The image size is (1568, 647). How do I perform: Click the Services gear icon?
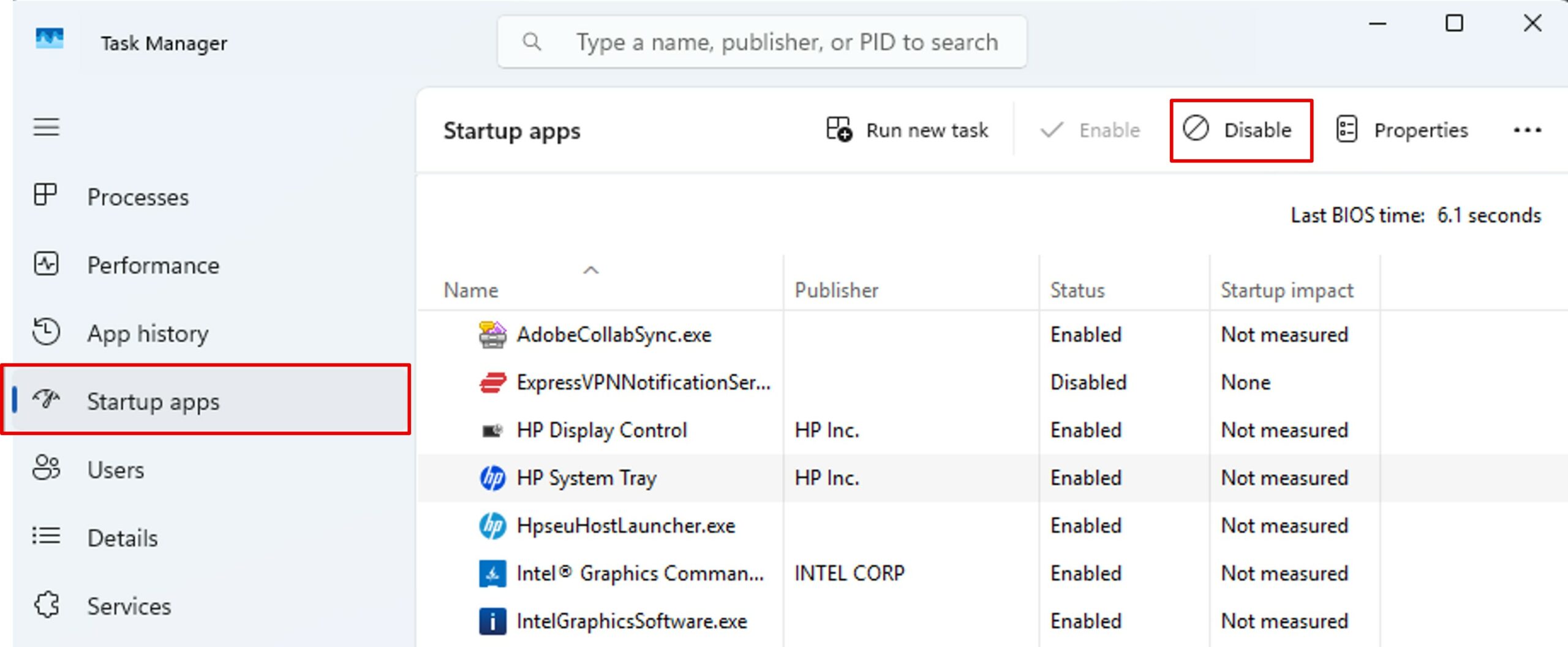[x=47, y=605]
